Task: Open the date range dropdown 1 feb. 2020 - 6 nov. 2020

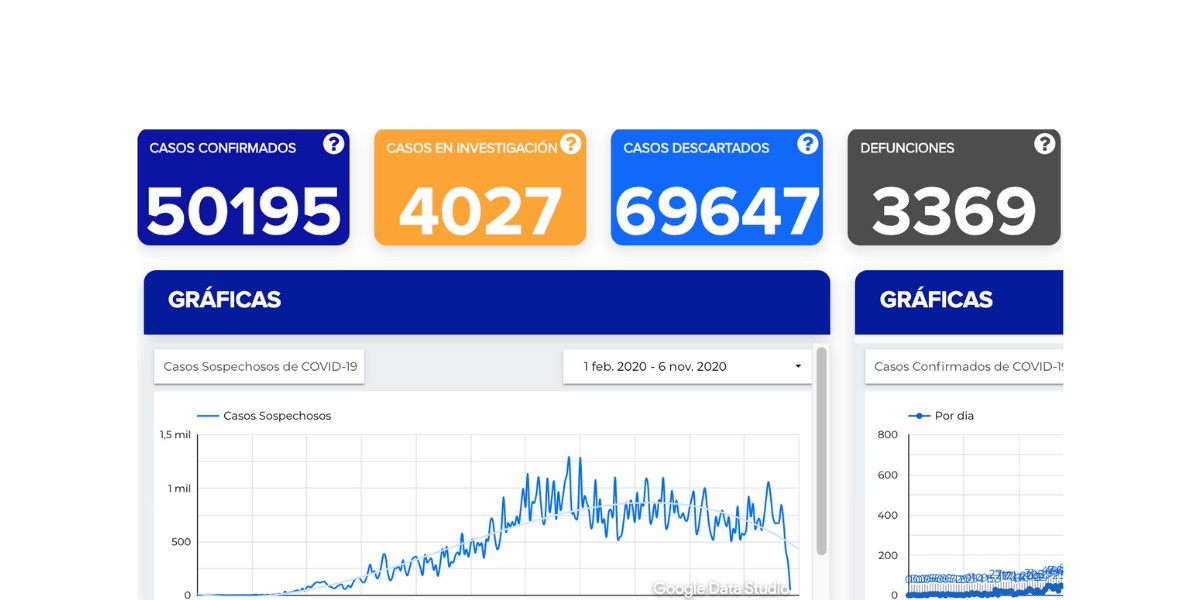Action: 687,366
